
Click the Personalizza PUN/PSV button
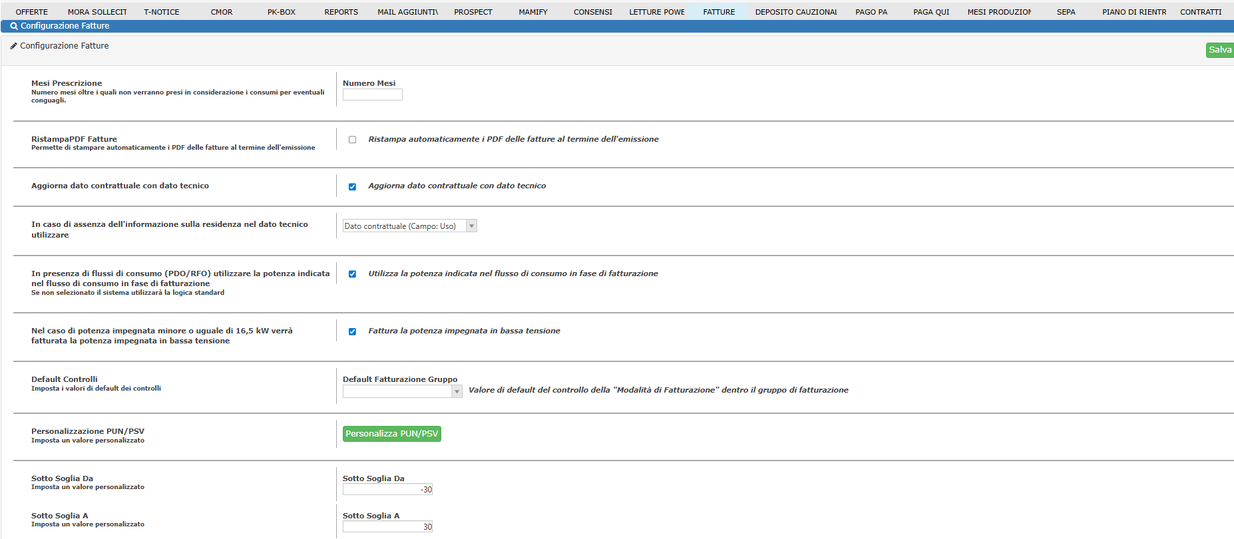click(392, 434)
